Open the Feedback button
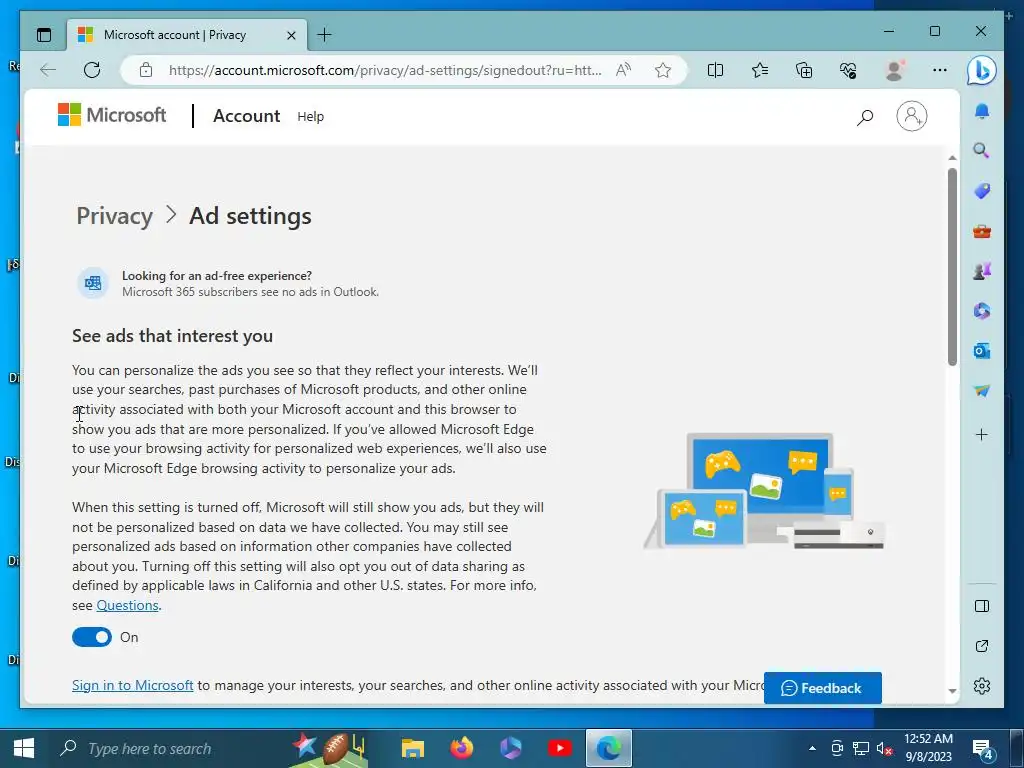 [x=822, y=688]
